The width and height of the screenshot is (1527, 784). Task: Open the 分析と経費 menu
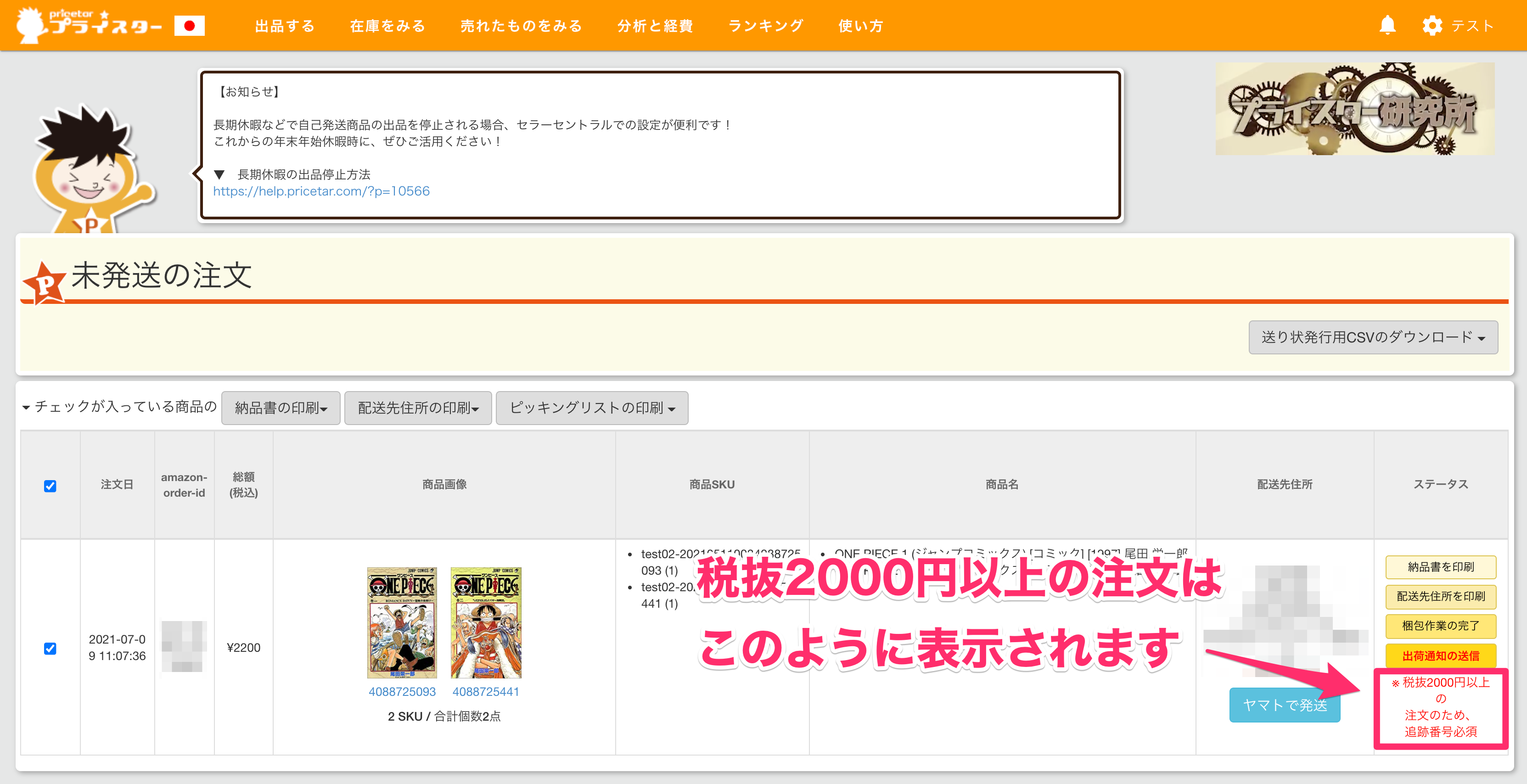(x=656, y=26)
